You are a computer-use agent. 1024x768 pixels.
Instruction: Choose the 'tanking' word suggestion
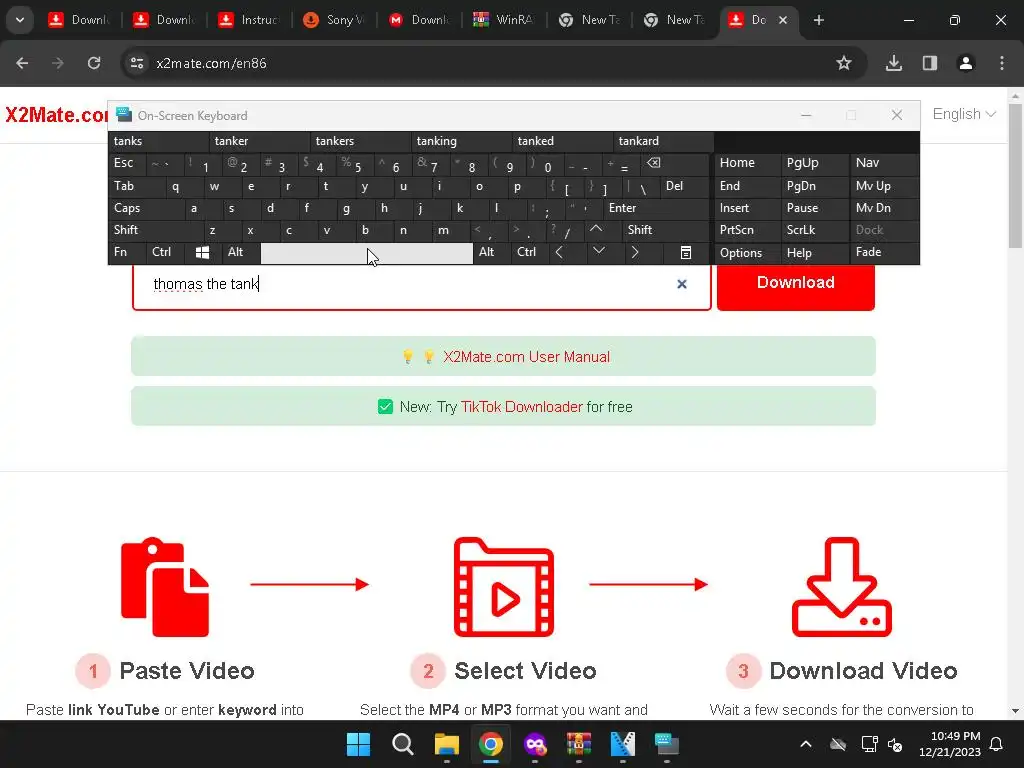point(462,141)
